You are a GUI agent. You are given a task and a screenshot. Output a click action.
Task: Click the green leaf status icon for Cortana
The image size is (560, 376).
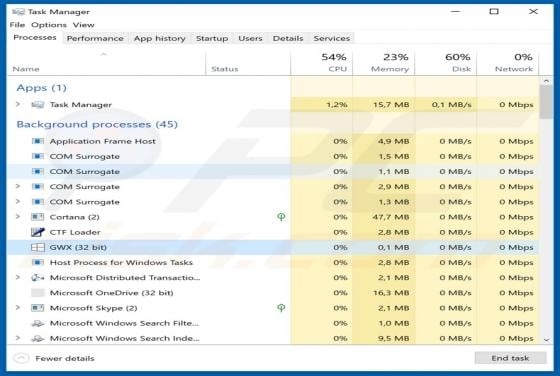point(281,217)
